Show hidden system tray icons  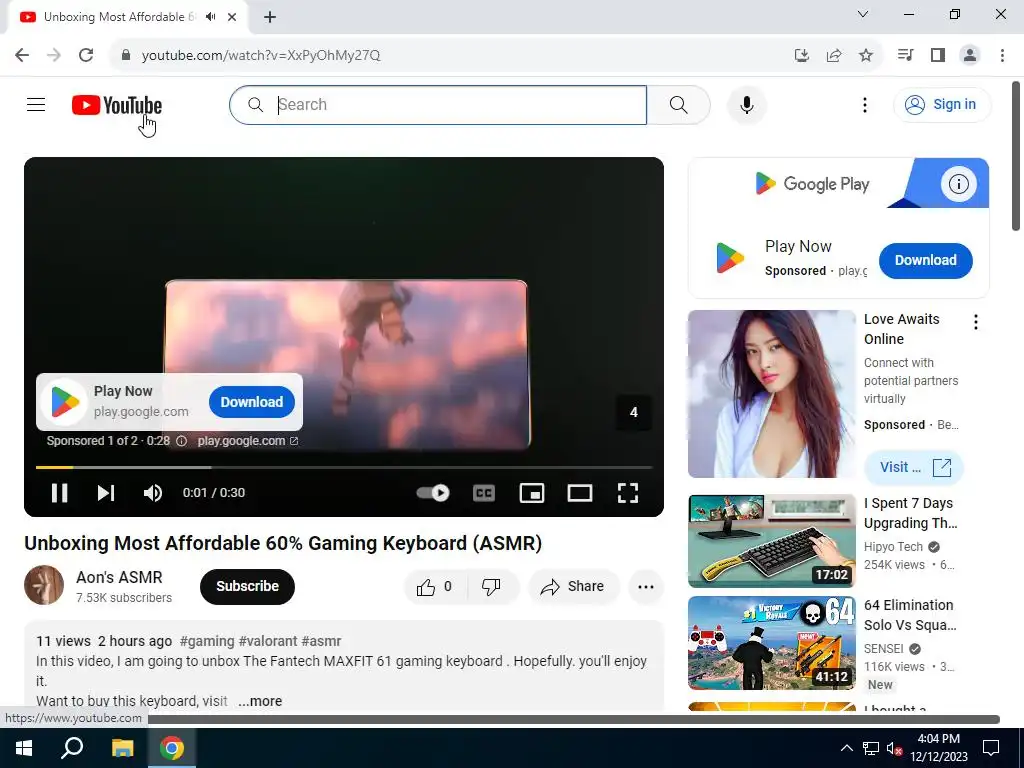(846, 748)
